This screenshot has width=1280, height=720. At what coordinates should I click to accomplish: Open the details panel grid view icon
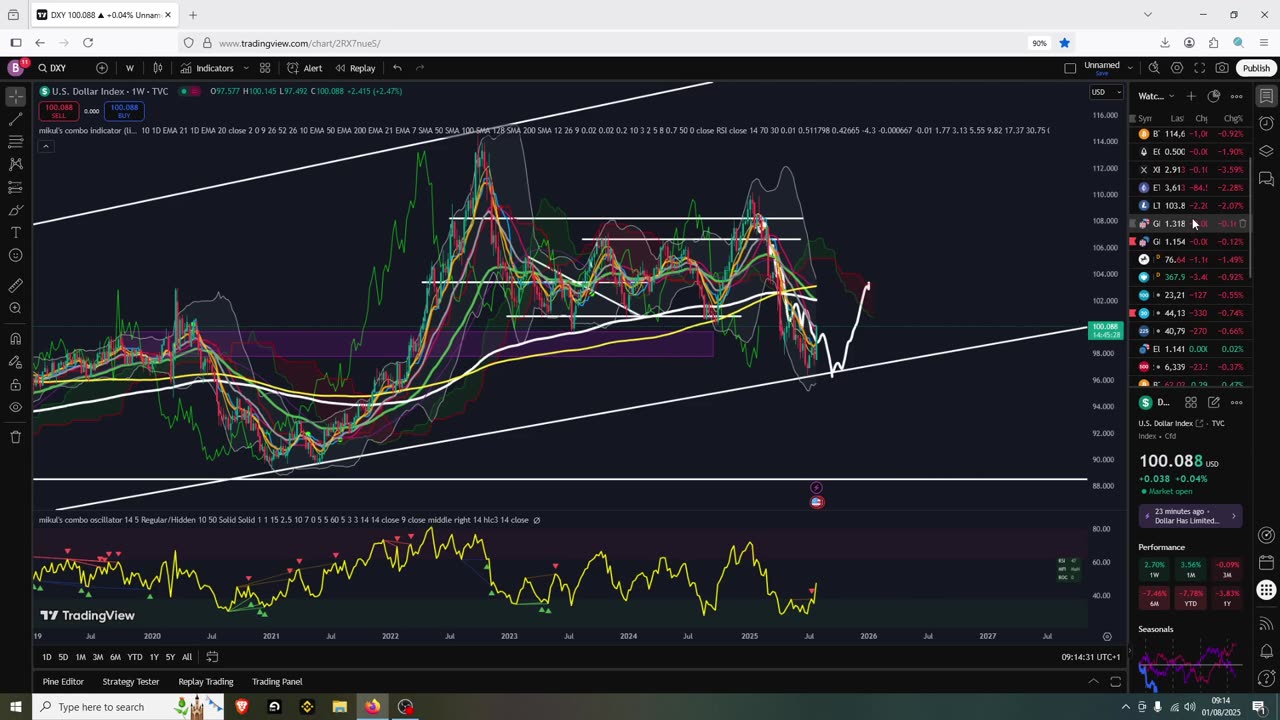(x=1191, y=402)
